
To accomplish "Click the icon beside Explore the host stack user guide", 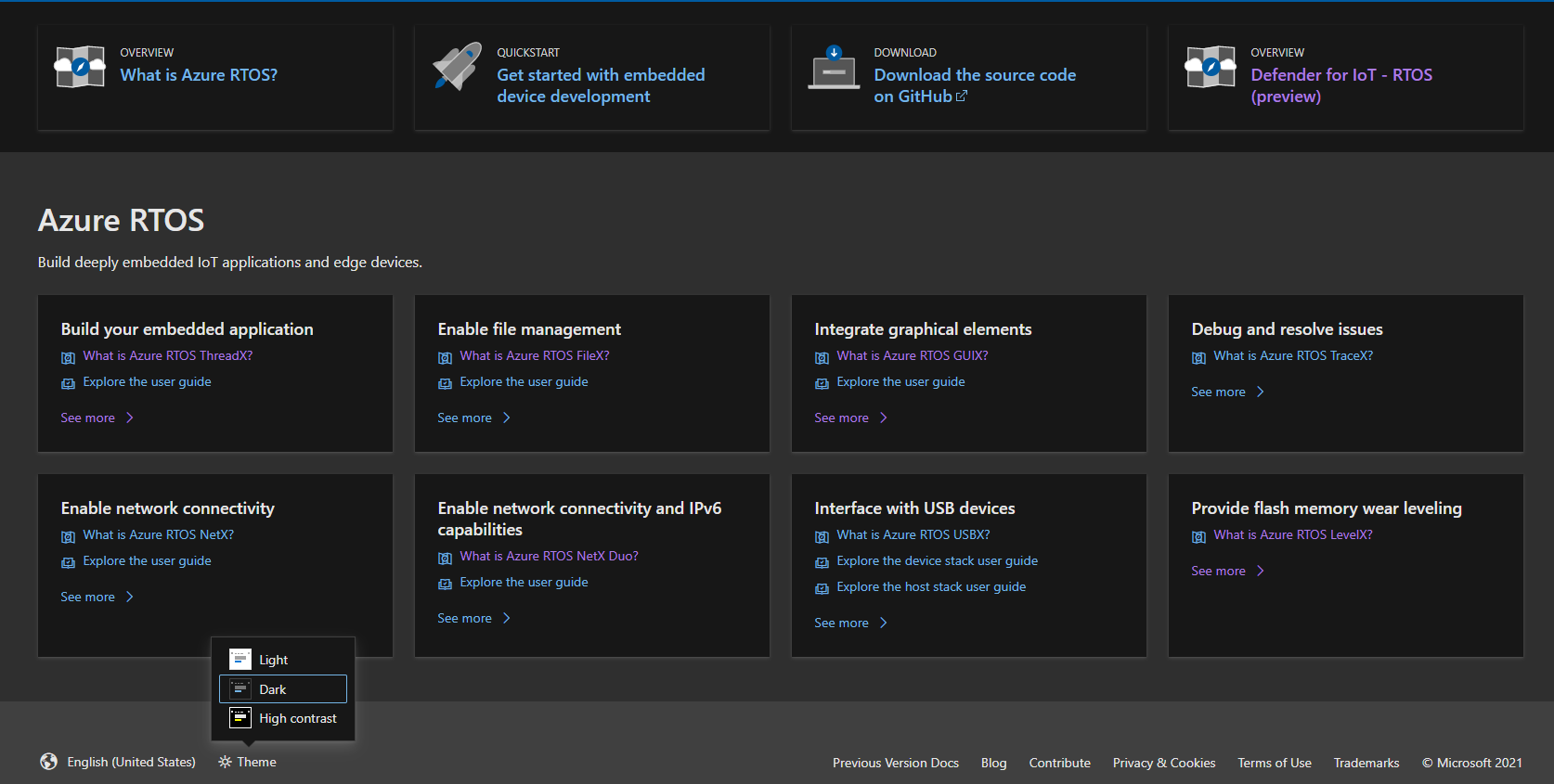I will tap(822, 588).
